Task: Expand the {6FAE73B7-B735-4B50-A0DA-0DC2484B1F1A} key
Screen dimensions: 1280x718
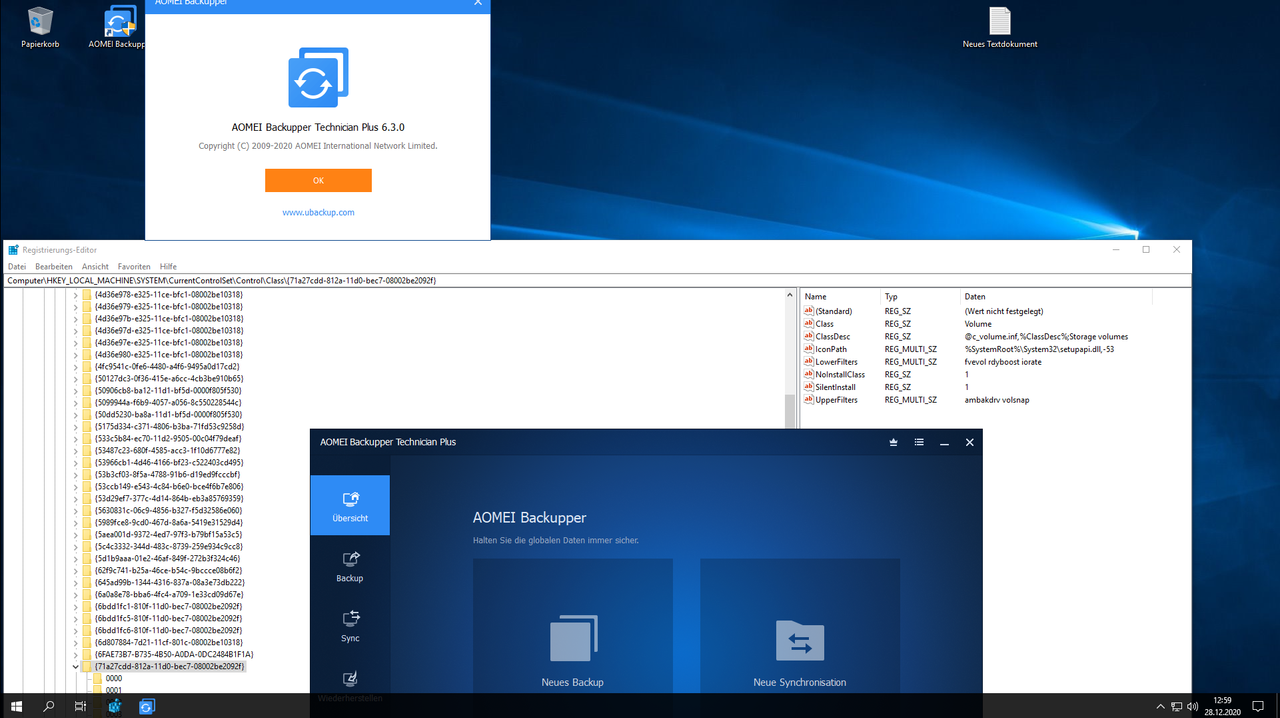Action: click(x=76, y=654)
